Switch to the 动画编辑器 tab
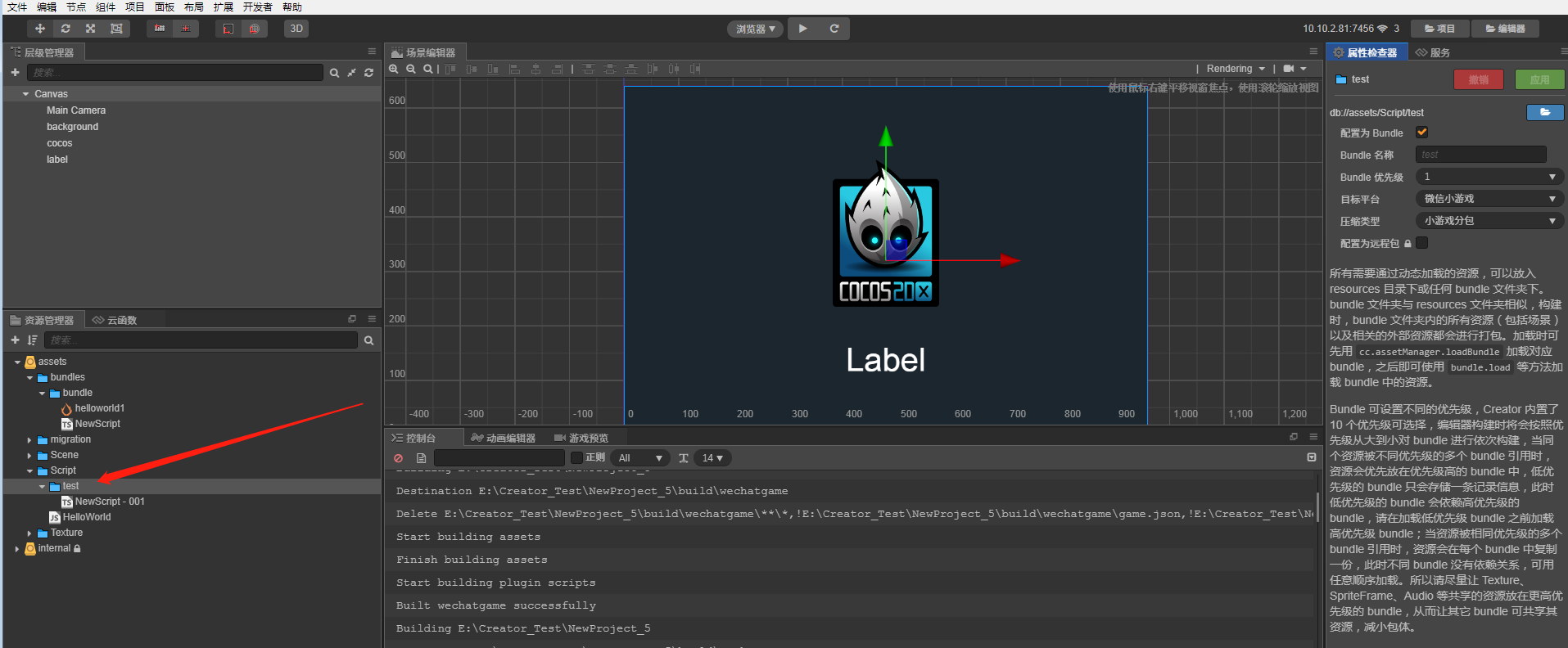This screenshot has height=648, width=1568. point(504,438)
